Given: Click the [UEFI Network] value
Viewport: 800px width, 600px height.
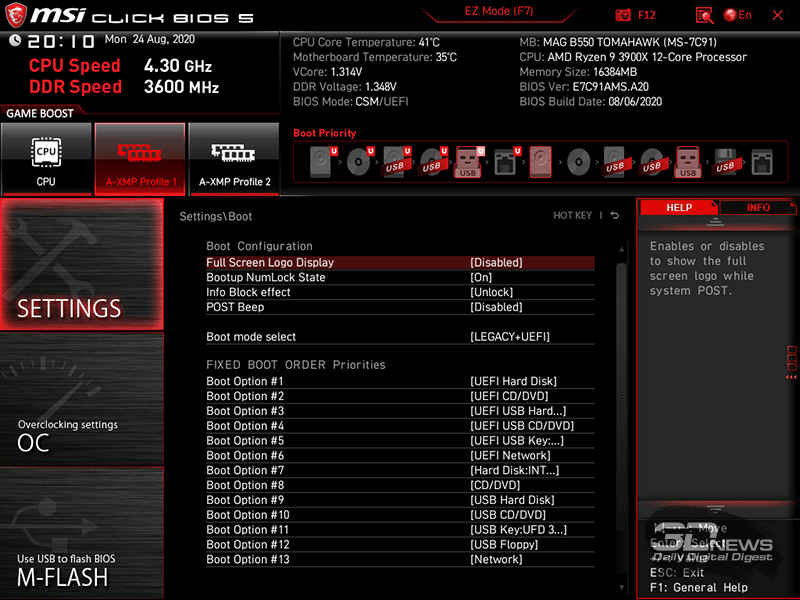Looking at the screenshot, I should pos(511,455).
